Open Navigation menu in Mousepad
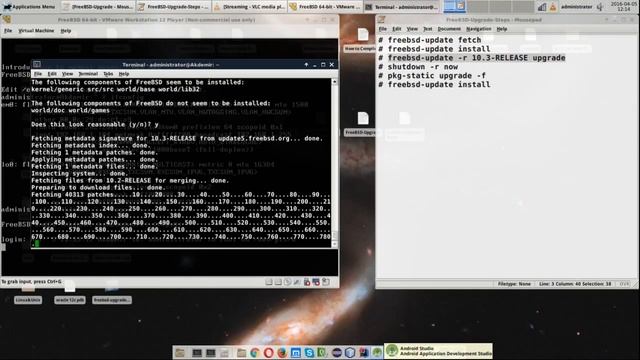 (x=478, y=29)
